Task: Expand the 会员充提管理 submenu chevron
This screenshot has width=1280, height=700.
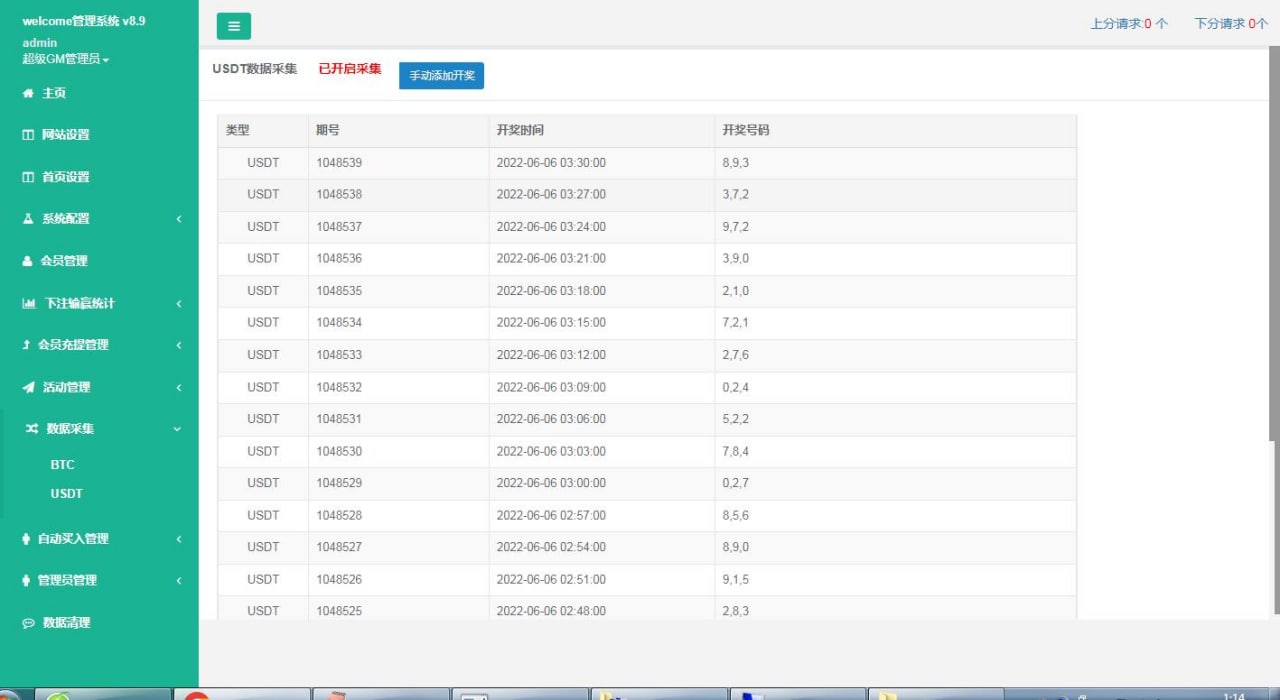Action: coord(178,345)
